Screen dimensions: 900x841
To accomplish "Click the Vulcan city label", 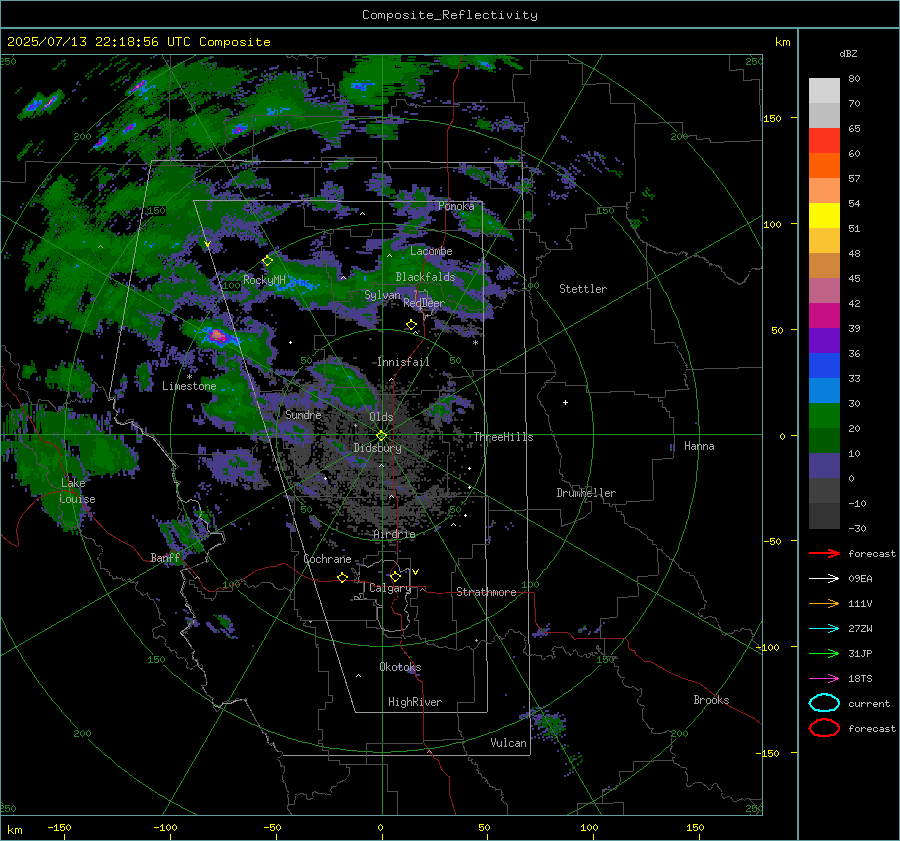I will point(508,743).
